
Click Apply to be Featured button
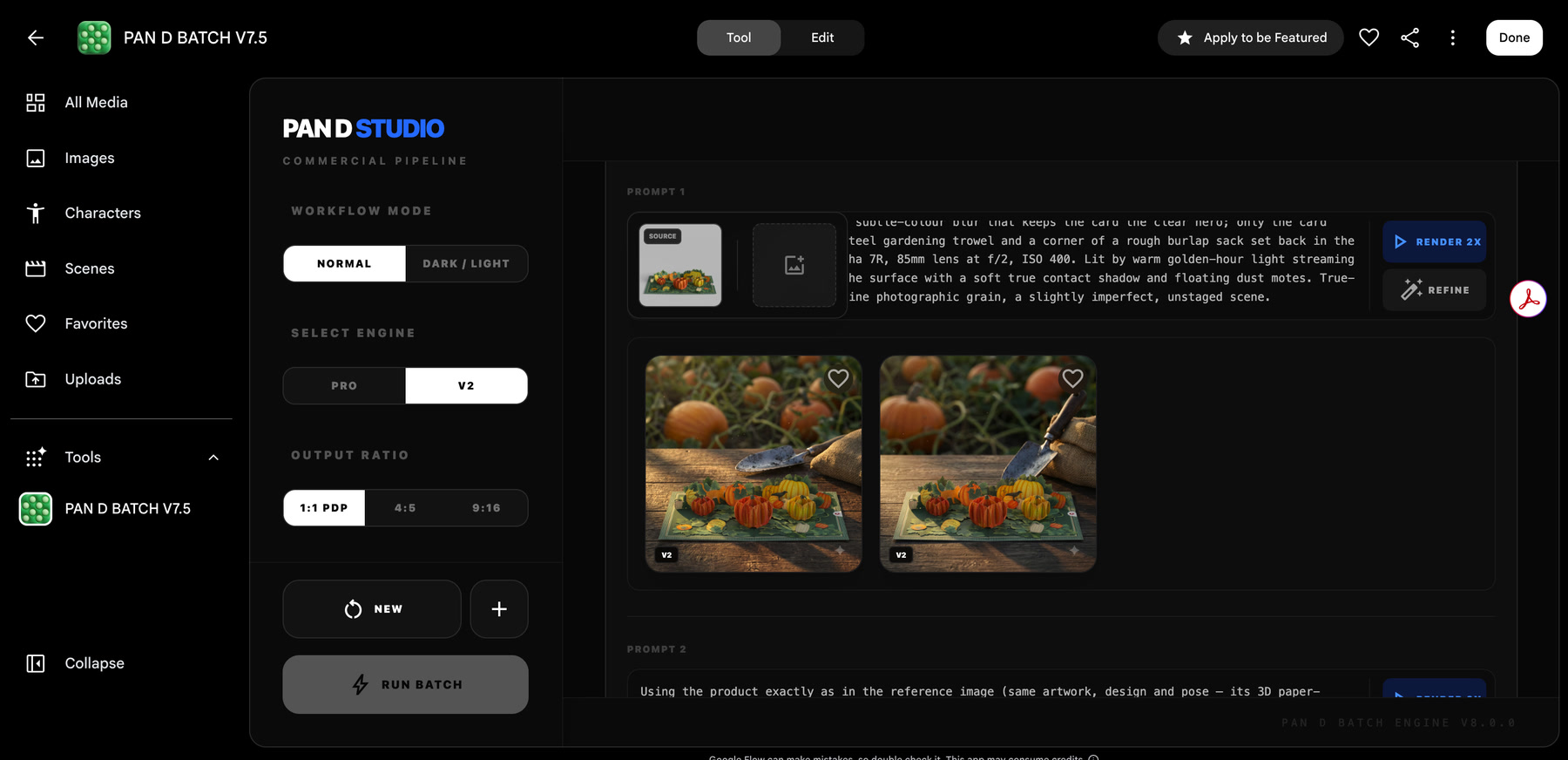coord(1251,37)
